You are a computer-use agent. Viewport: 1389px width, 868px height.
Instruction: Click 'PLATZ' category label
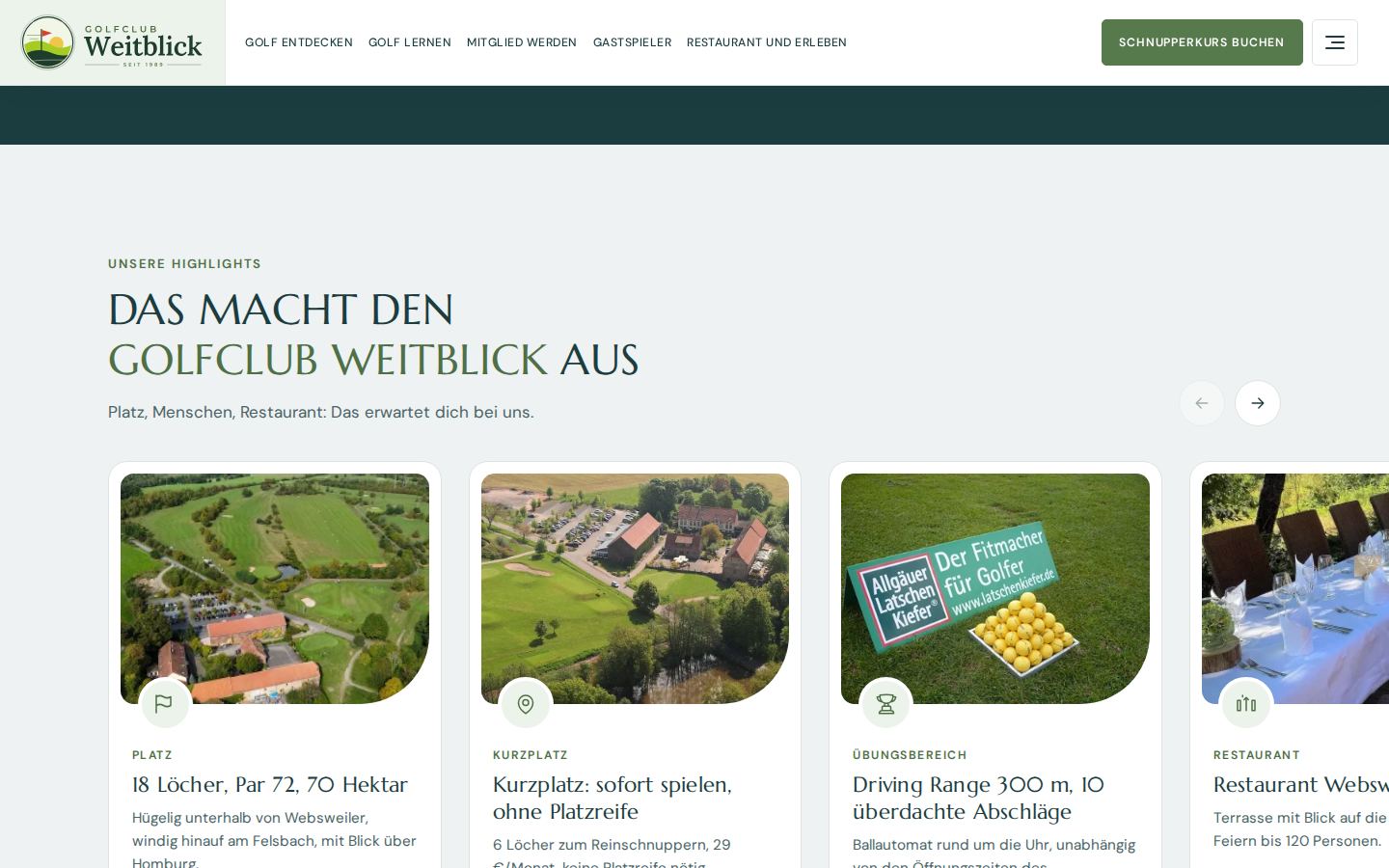click(152, 755)
